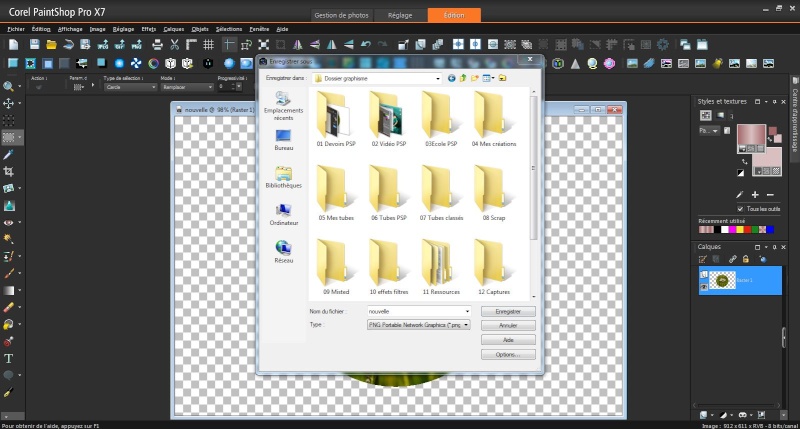Viewport: 800px width, 429px height.
Task: Click the New image icon in toolbar
Action: pyautogui.click(x=14, y=45)
